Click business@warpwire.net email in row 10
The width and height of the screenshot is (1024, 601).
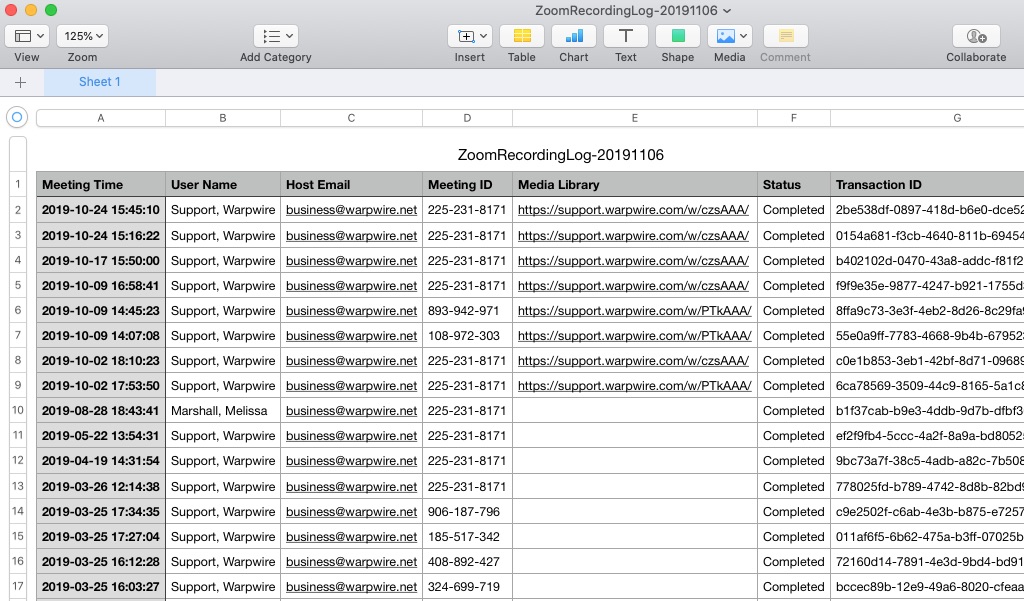(351, 411)
